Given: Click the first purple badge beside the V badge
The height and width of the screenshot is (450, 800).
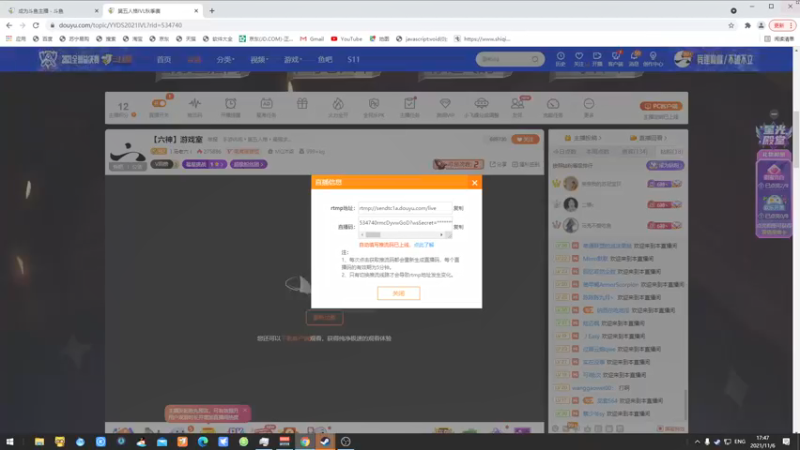Looking at the screenshot, I should coord(204,164).
